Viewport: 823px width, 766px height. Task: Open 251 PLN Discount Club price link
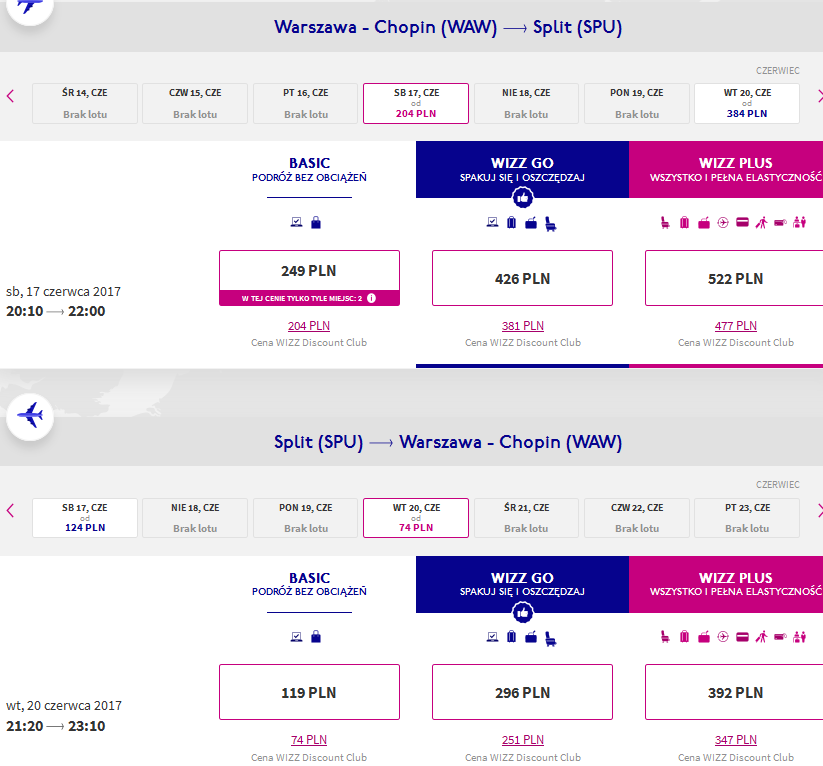pyautogui.click(x=523, y=740)
